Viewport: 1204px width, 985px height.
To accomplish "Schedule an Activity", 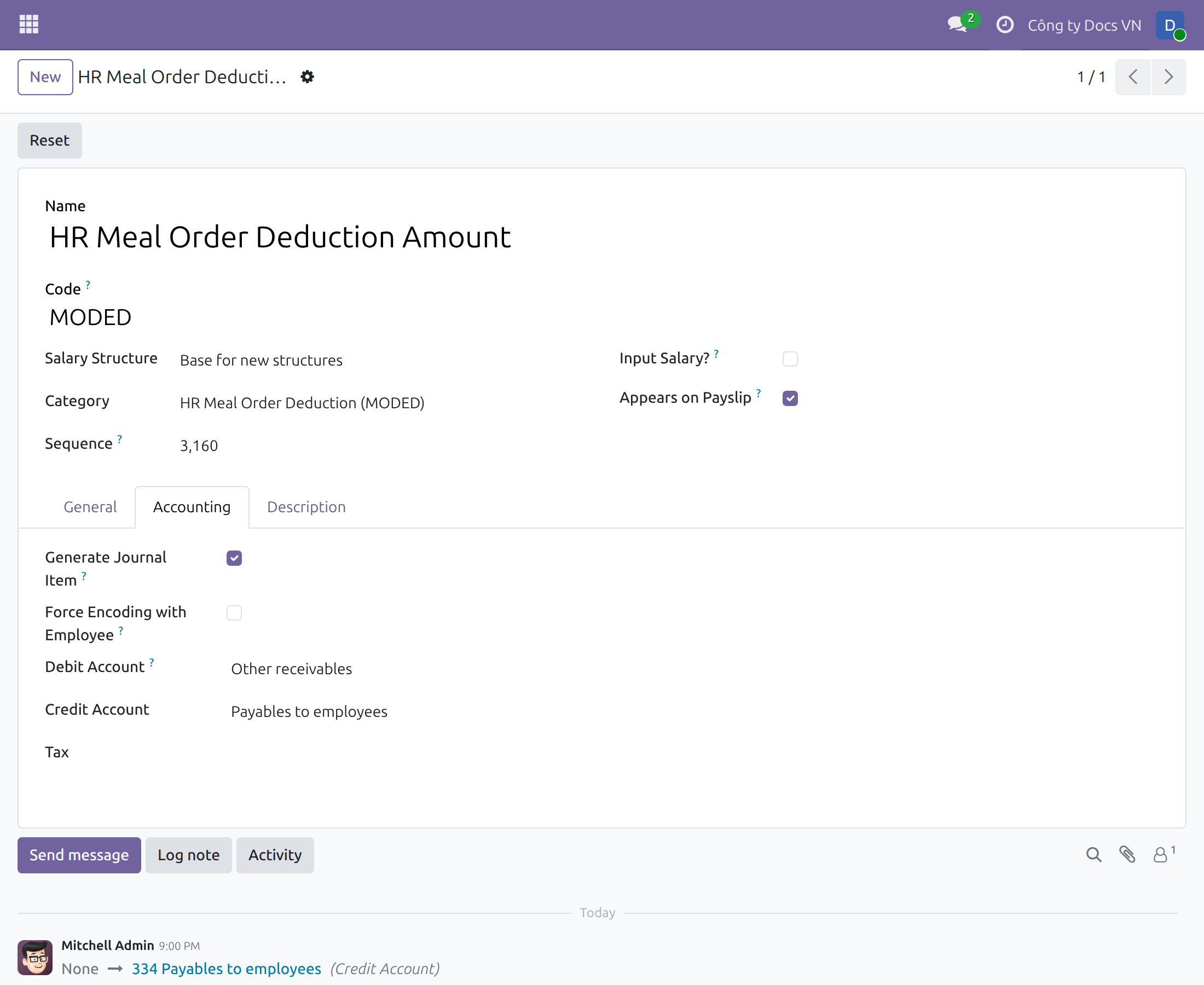I will (275, 855).
